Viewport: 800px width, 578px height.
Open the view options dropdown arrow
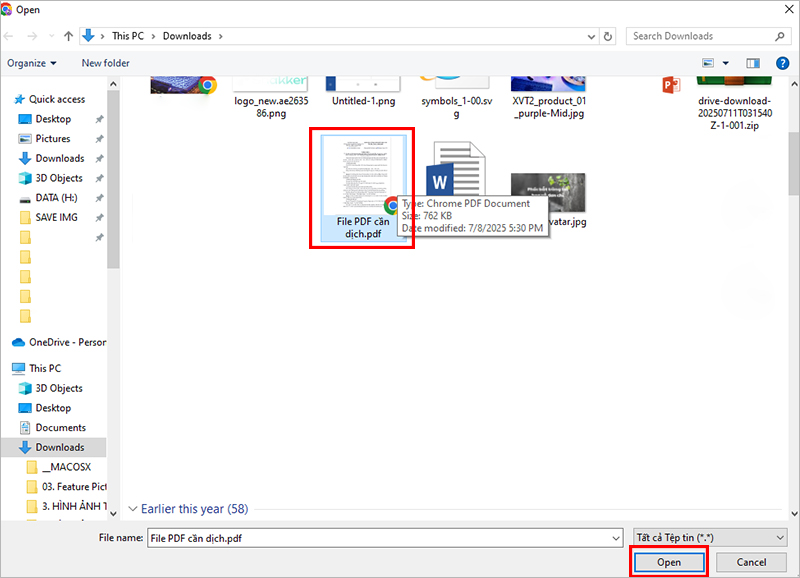726,63
